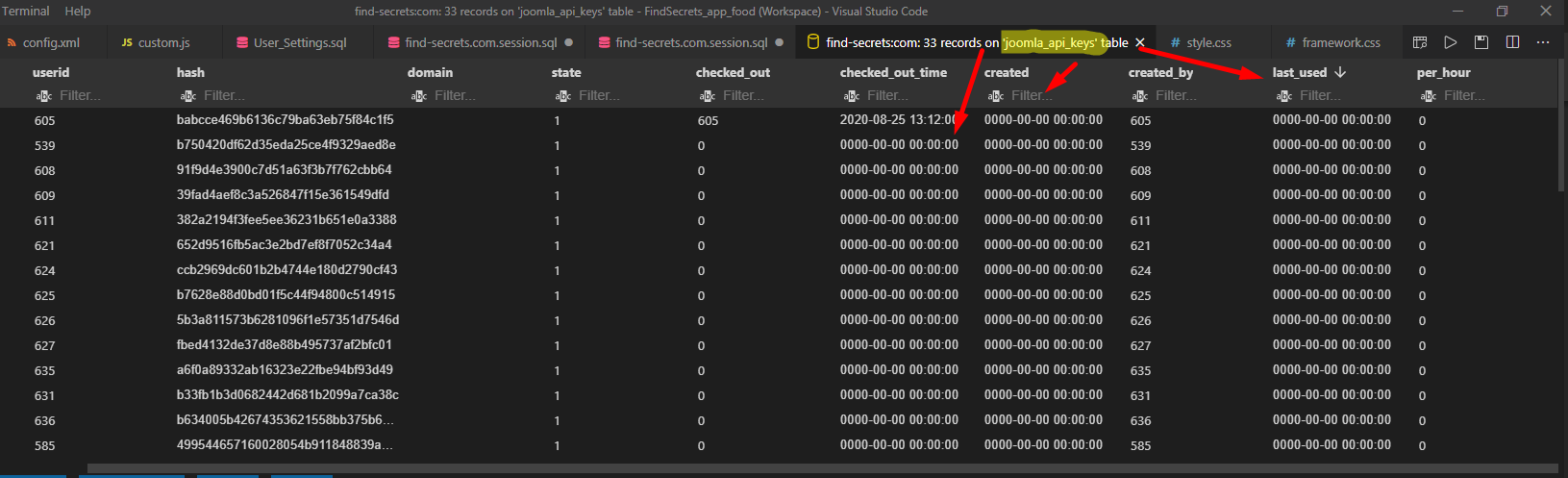Open the style.css tab
Image resolution: width=1568 pixels, height=478 pixels.
tap(1208, 42)
